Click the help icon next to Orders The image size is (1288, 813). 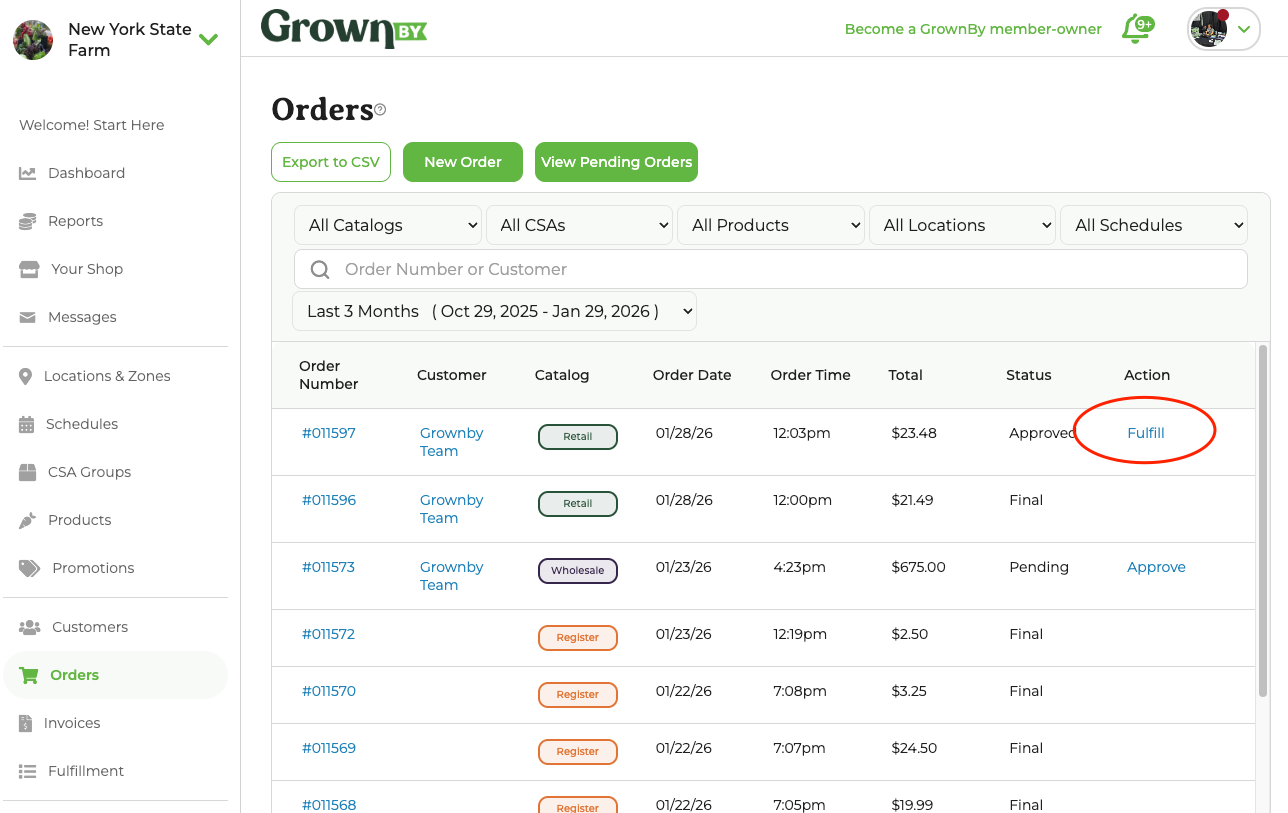(380, 110)
